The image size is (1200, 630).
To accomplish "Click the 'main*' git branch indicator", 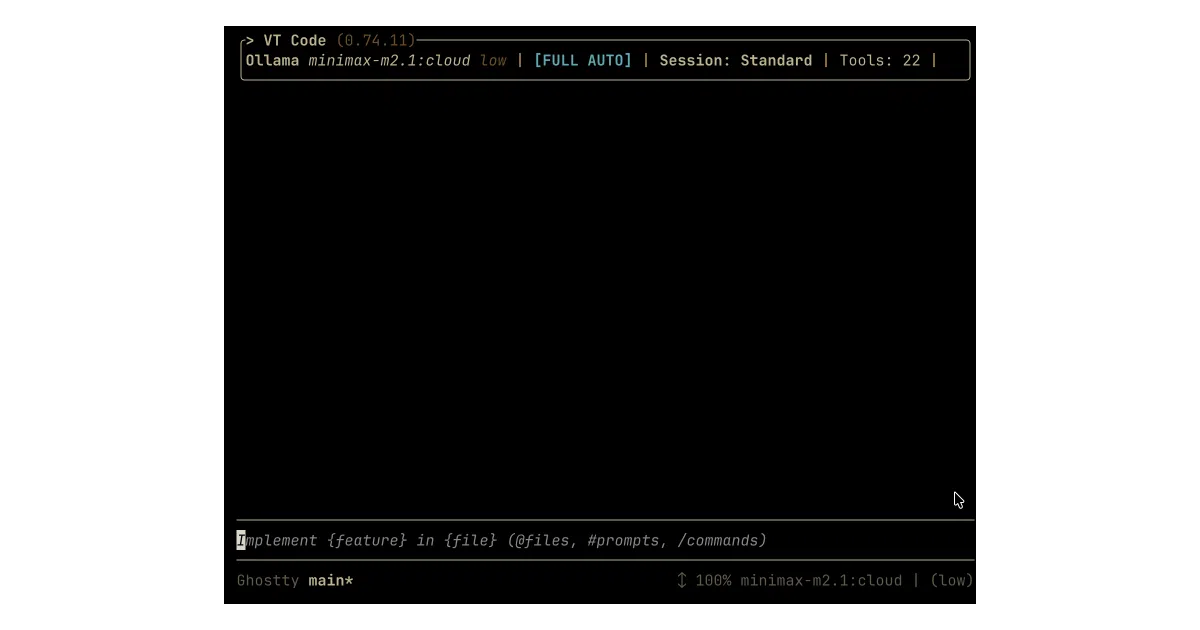I will pyautogui.click(x=331, y=581).
